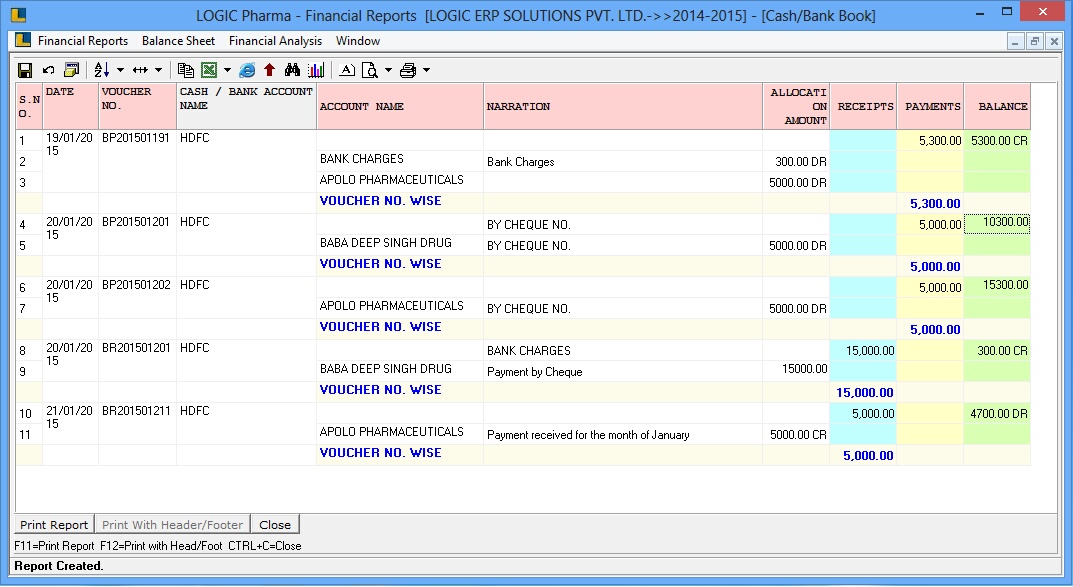Open the Financial Analysis menu
Image resolution: width=1073 pixels, height=587 pixels.
point(275,41)
